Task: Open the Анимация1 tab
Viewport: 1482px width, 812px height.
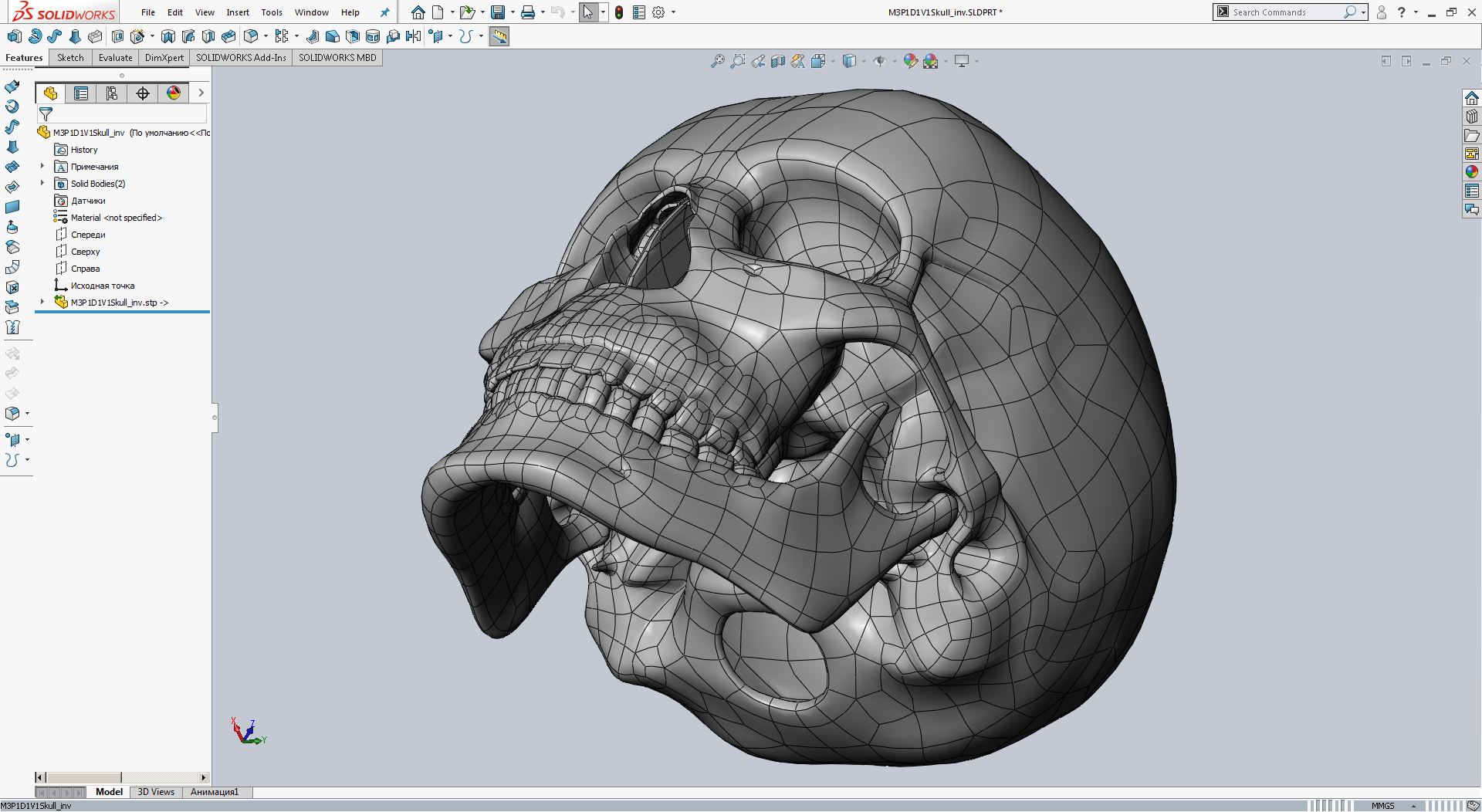Action: pos(214,791)
